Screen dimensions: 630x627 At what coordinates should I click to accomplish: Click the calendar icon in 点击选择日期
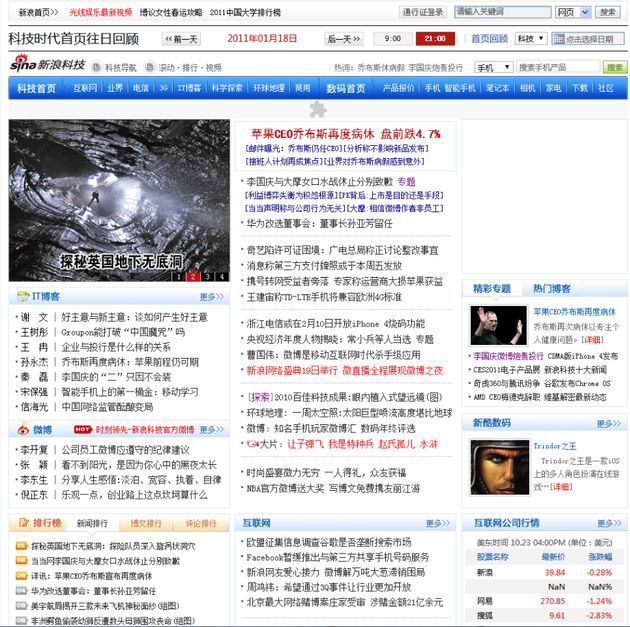[x=559, y=39]
